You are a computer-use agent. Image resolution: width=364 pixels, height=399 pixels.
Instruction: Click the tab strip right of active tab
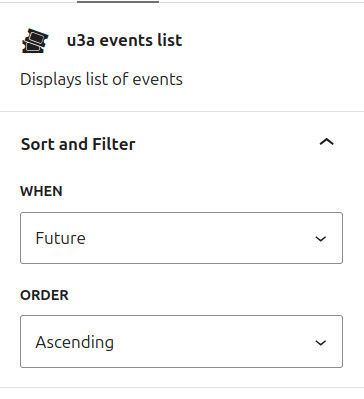tap(261, 2)
